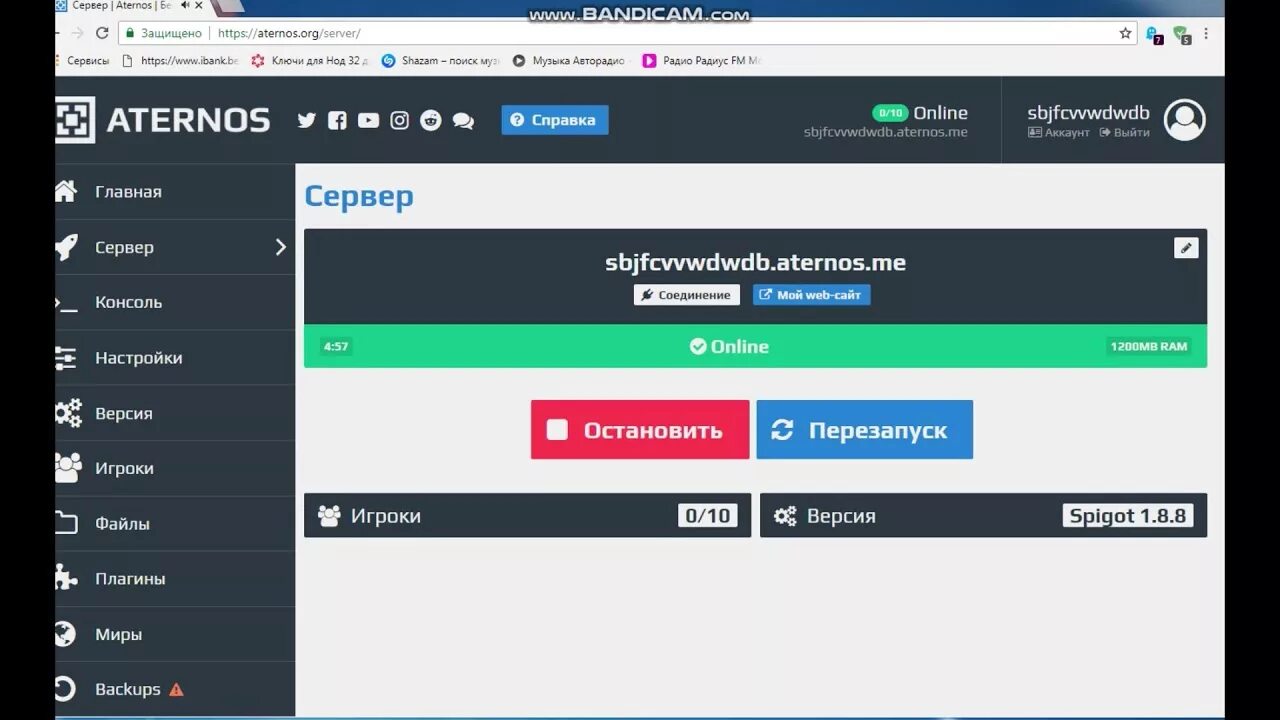
Task: Open Главная in the sidebar
Action: coord(175,192)
